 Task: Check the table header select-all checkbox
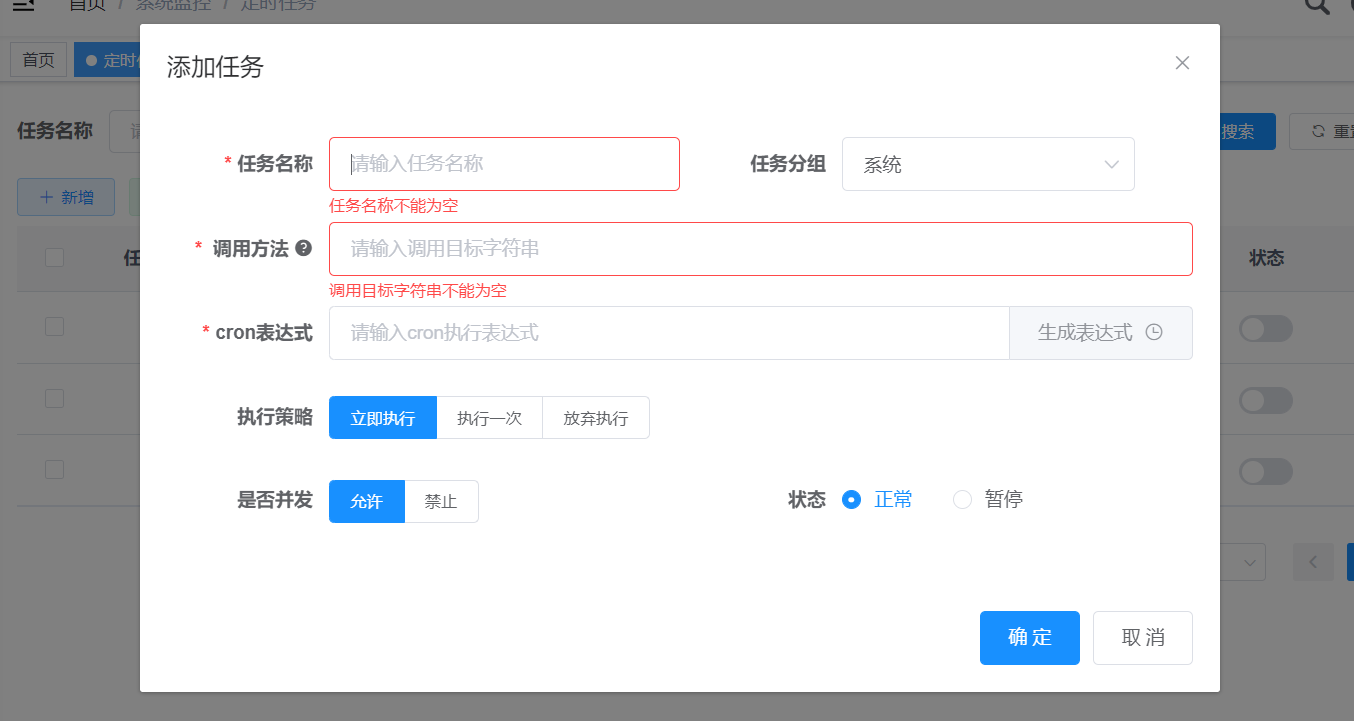(54, 258)
